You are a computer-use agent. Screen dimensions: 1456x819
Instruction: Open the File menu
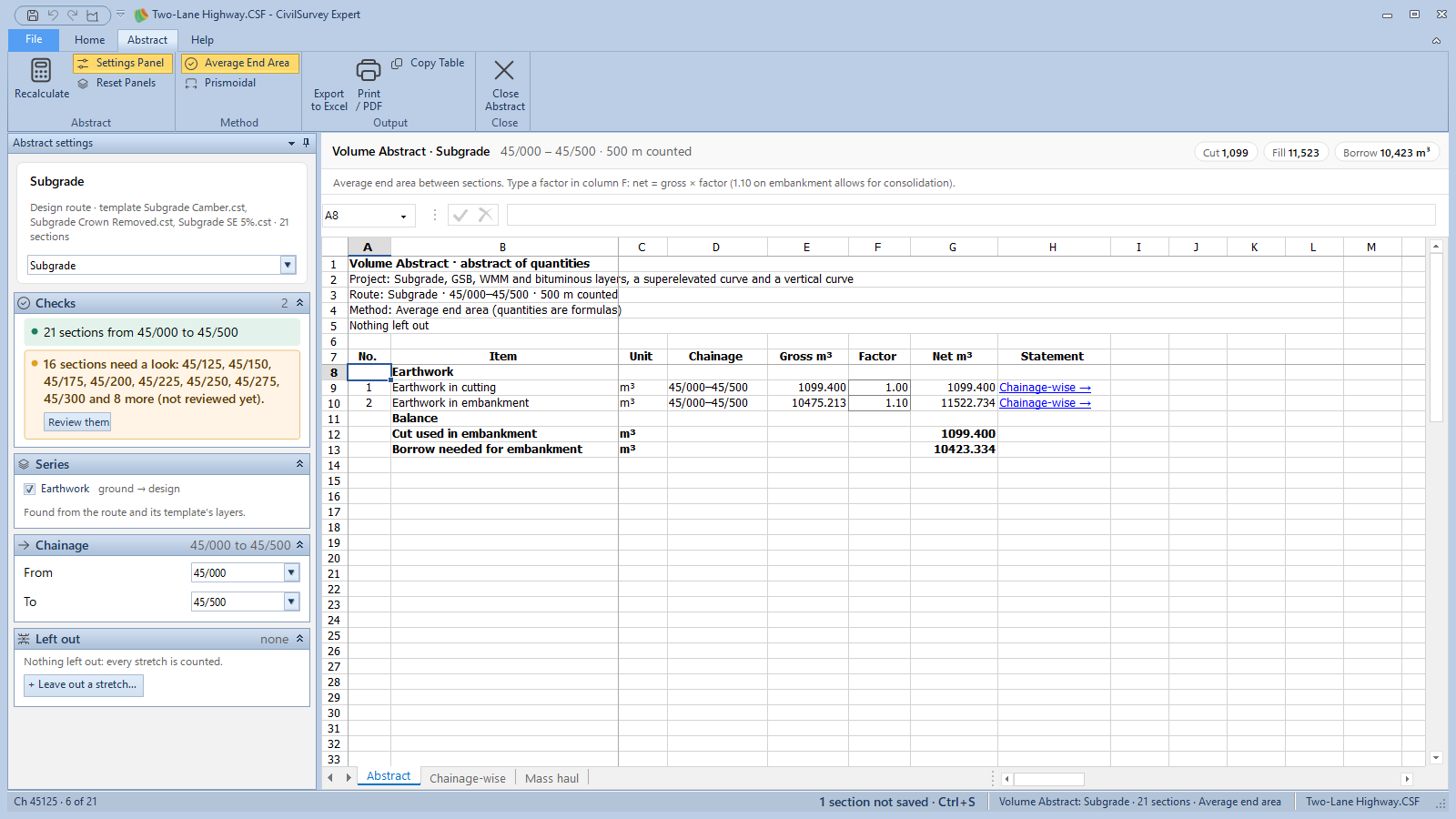coord(34,40)
